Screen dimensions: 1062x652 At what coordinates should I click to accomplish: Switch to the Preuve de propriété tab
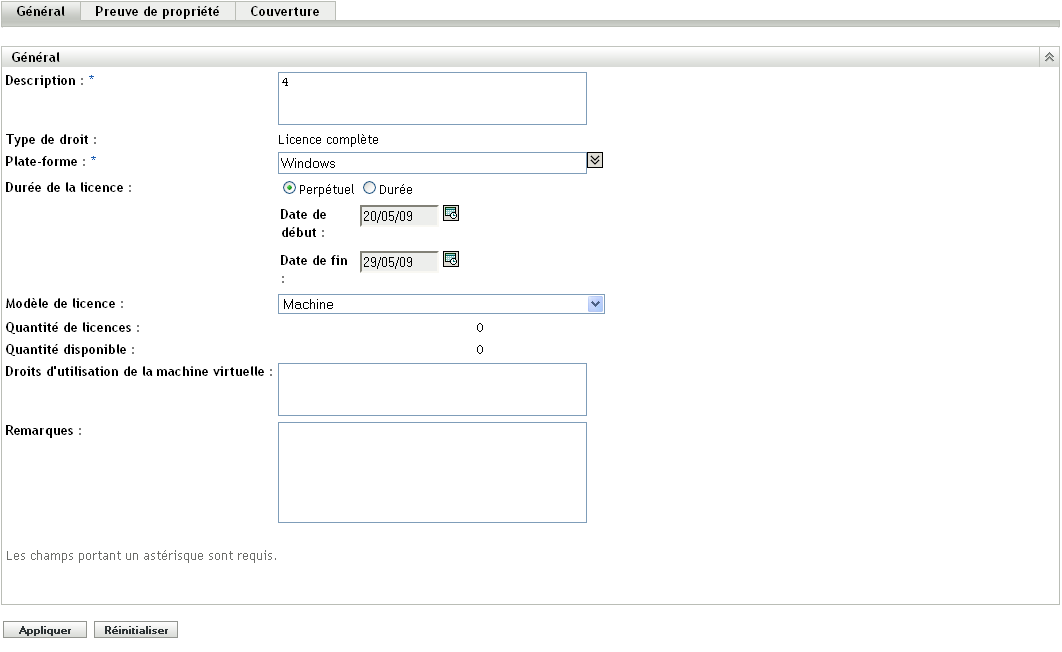click(157, 12)
